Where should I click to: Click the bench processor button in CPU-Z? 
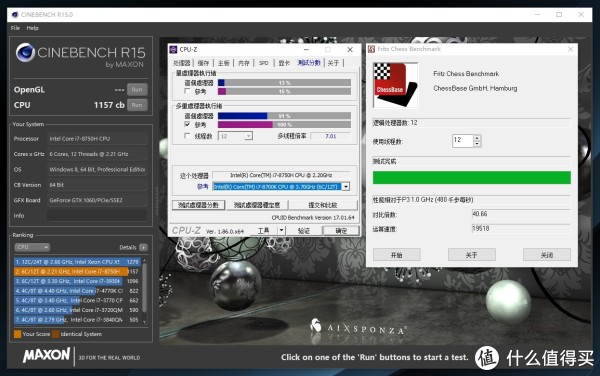point(198,205)
